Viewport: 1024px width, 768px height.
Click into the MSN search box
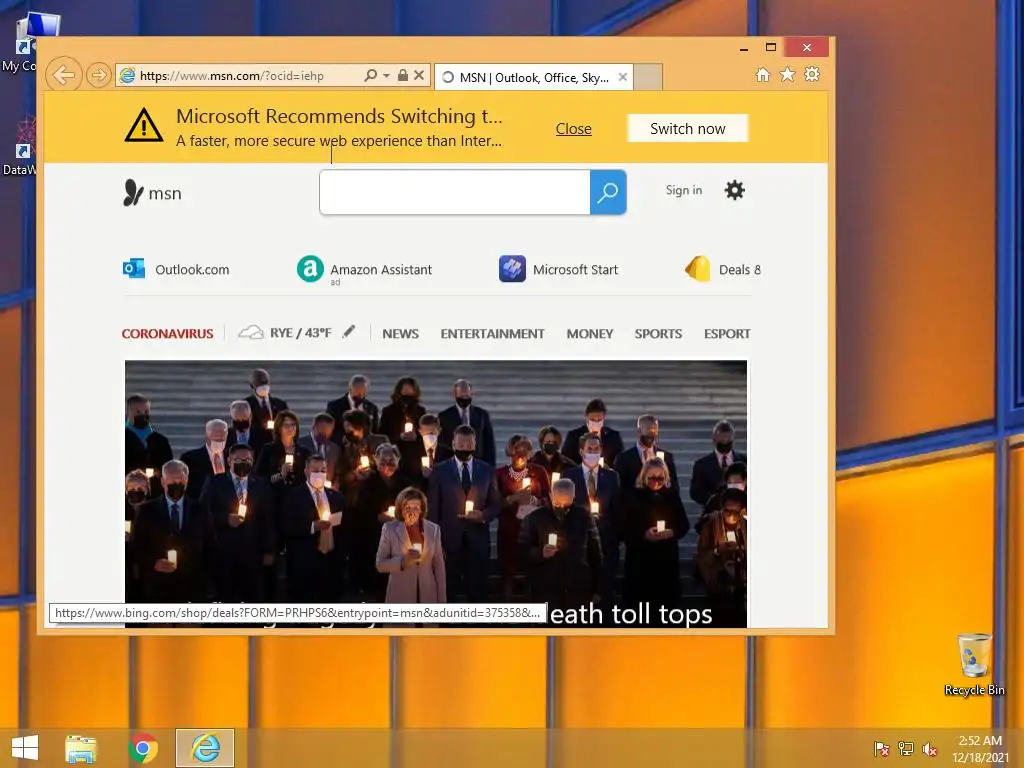455,192
